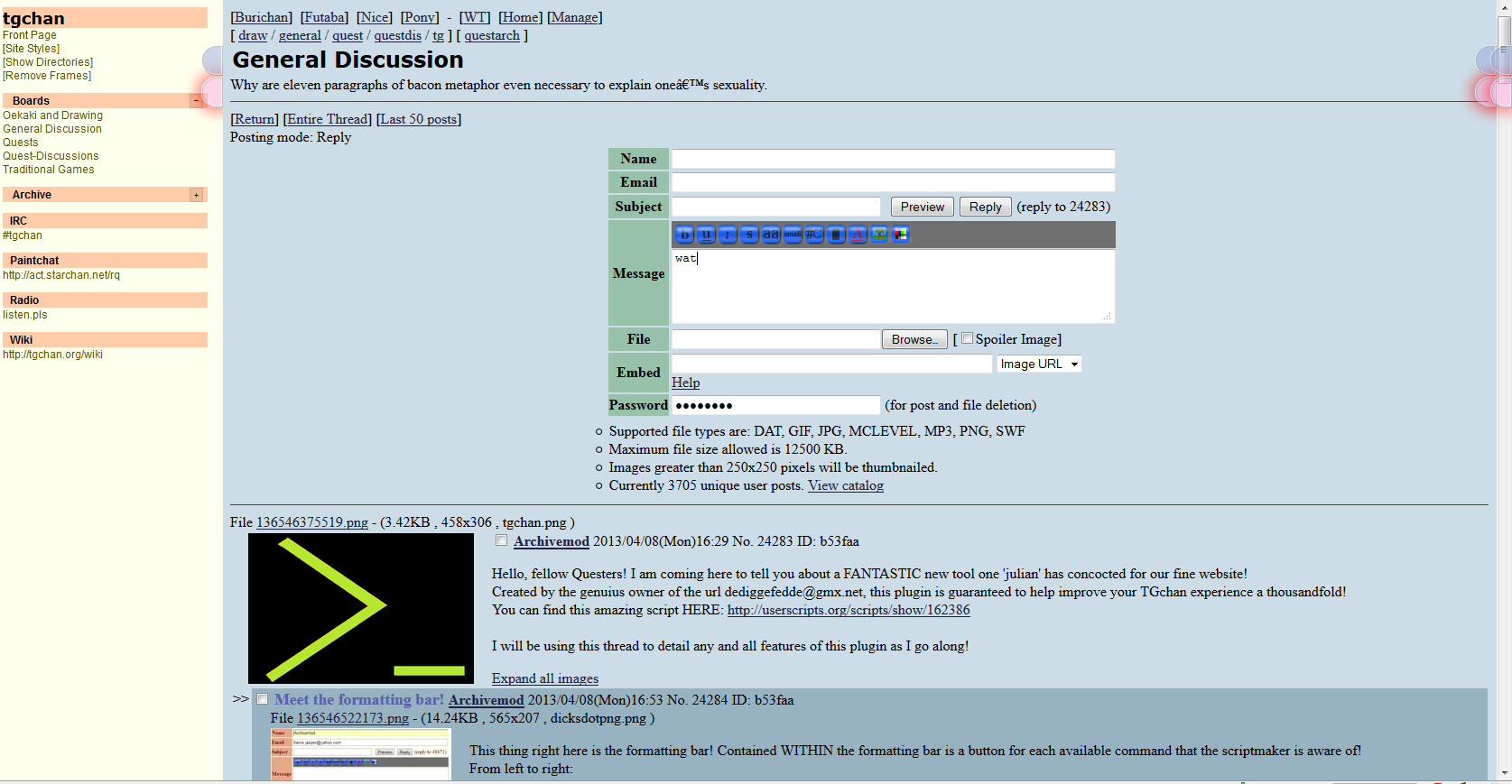Click the red letter A icon
1512x784 pixels.
coord(858,235)
